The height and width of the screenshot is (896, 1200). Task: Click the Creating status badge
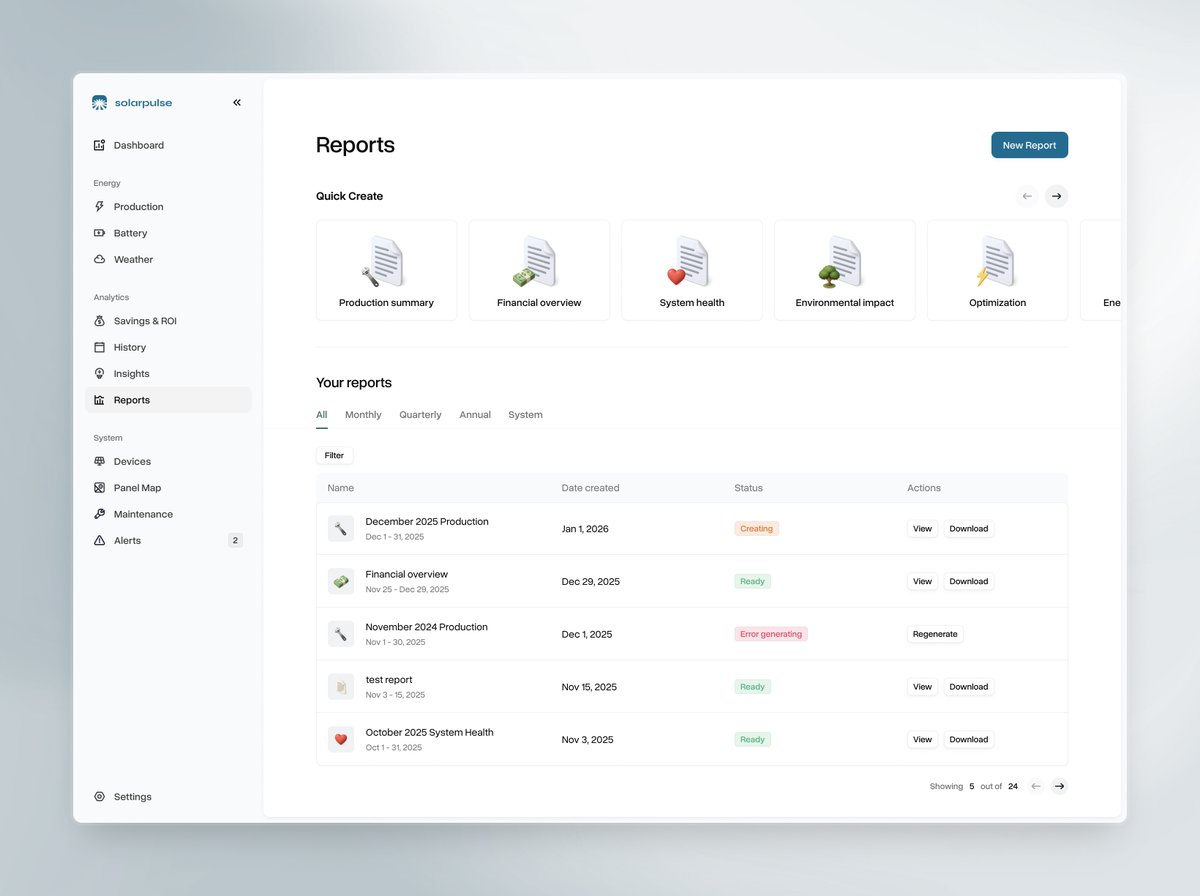click(x=756, y=529)
